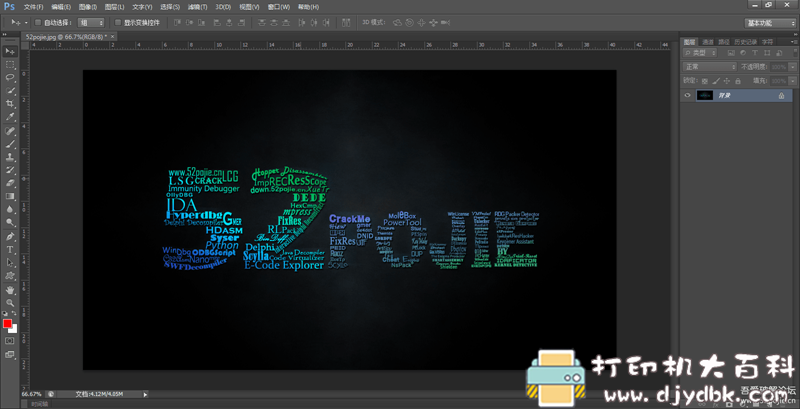Hide the 背景 layer with the eye icon
The image size is (800, 409).
point(687,95)
